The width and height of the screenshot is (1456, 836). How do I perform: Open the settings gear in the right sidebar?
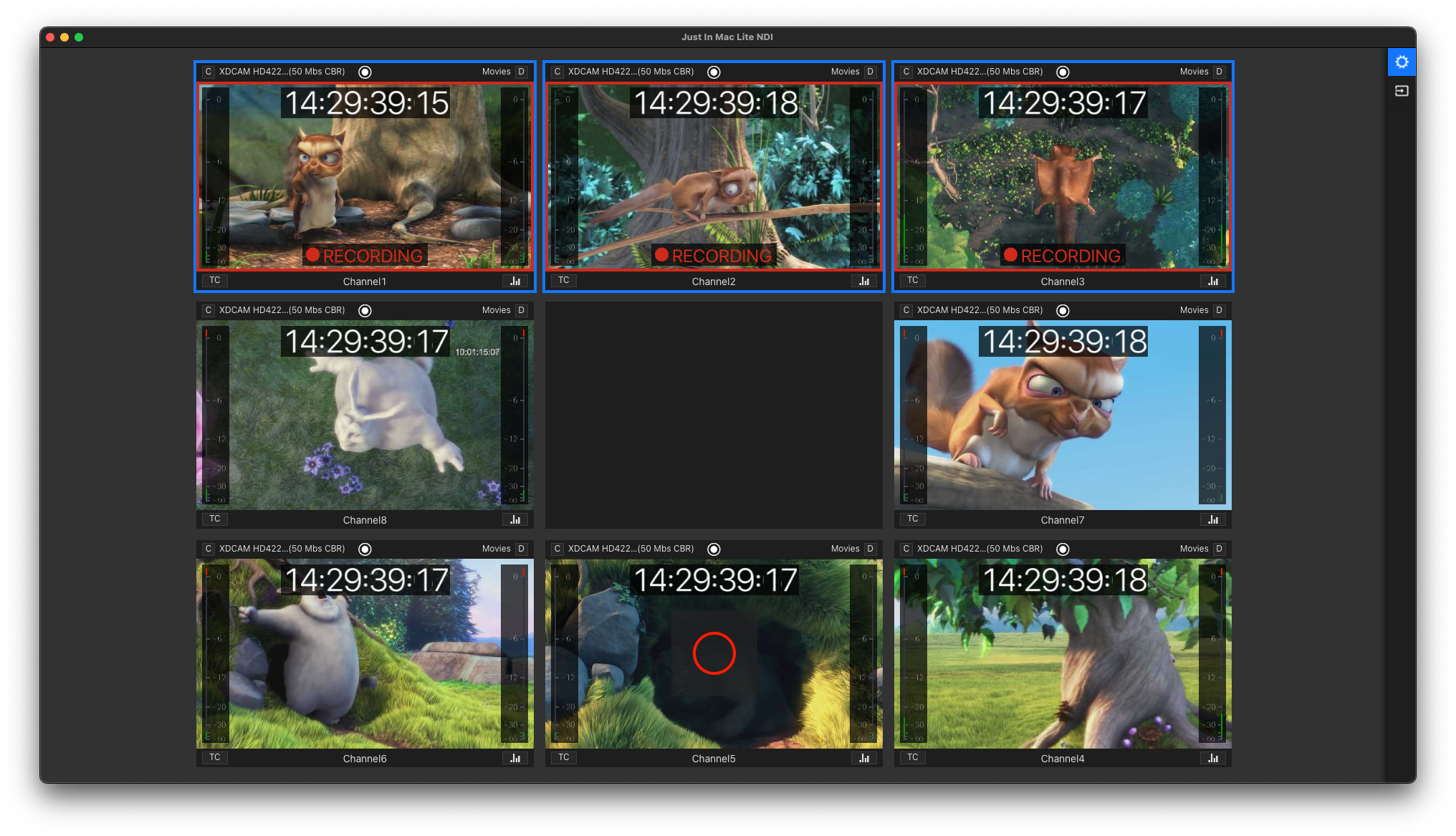tap(1402, 62)
